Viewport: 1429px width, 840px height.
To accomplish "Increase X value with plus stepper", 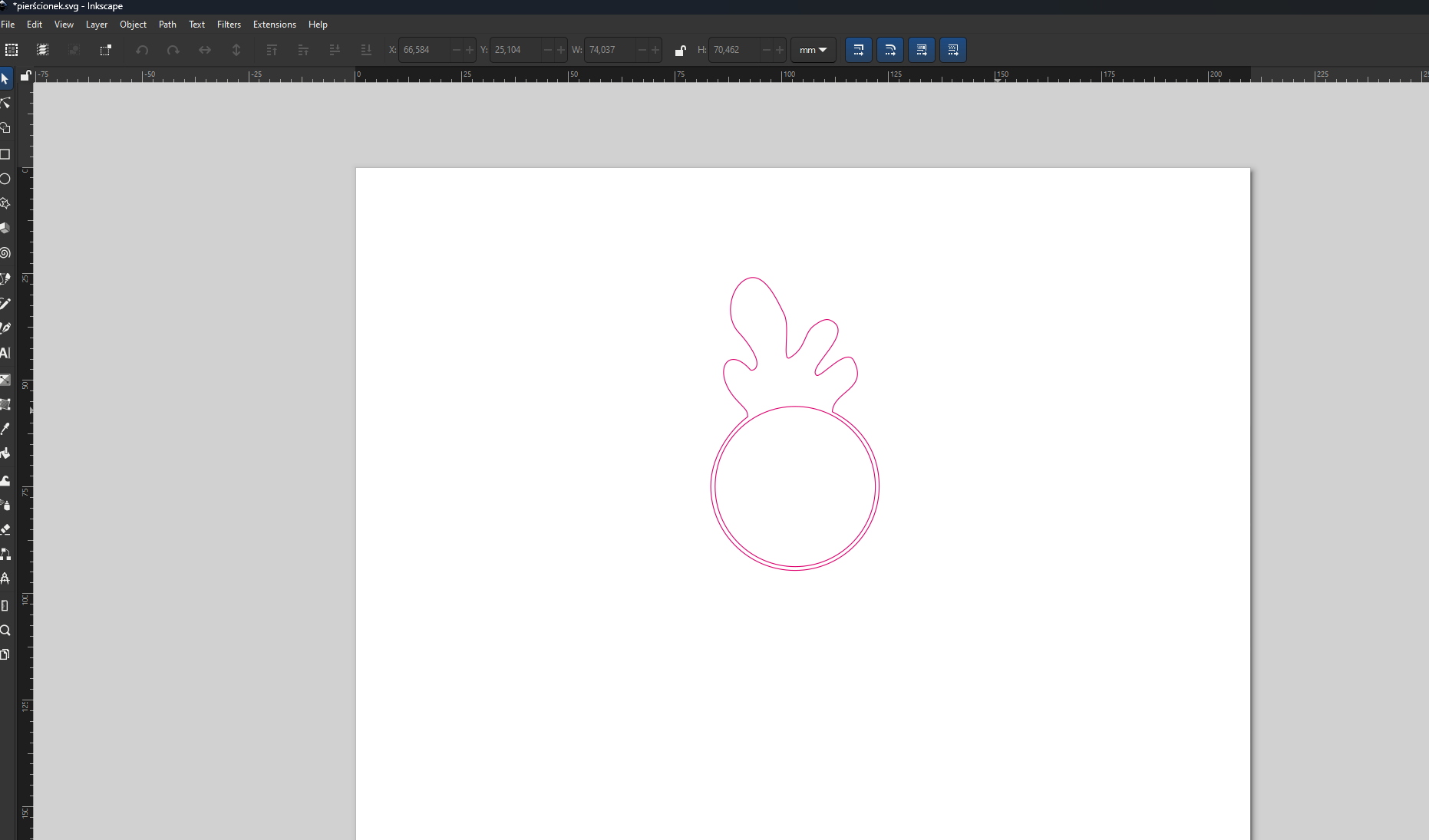I will pyautogui.click(x=470, y=50).
